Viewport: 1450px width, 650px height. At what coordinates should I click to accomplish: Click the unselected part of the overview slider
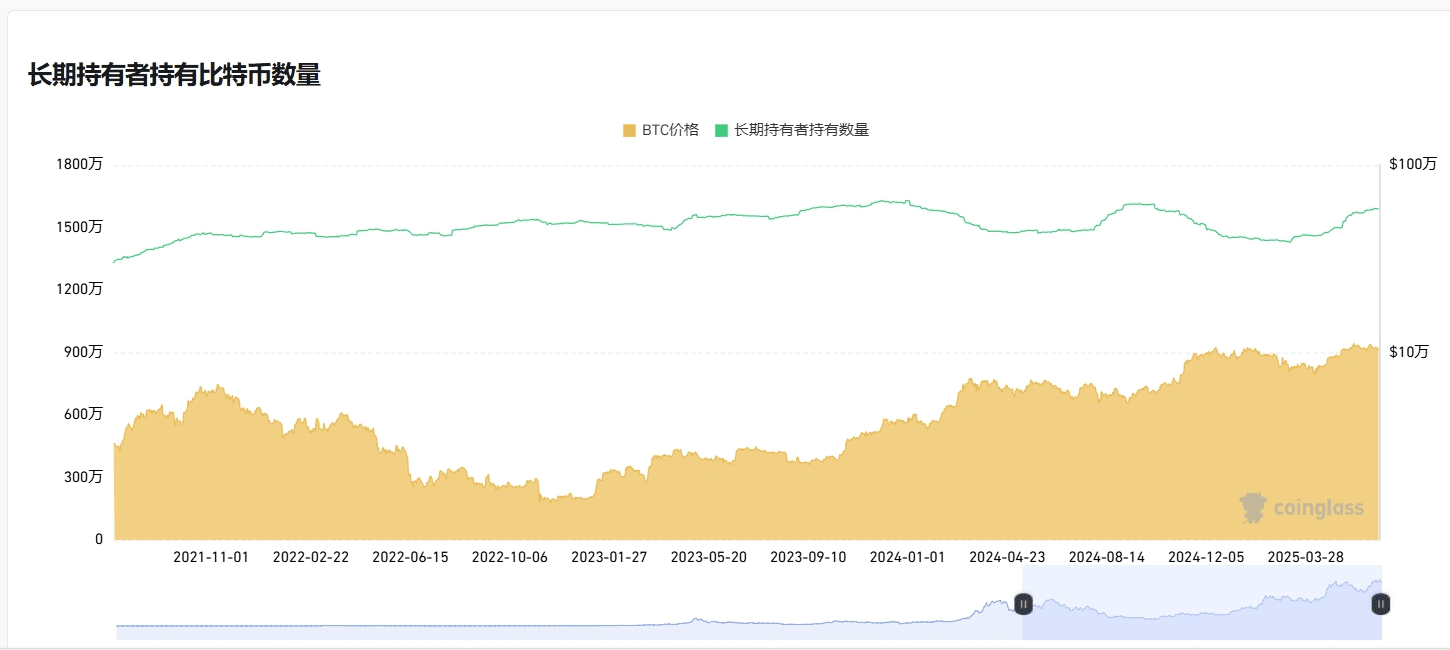pyautogui.click(x=569, y=603)
